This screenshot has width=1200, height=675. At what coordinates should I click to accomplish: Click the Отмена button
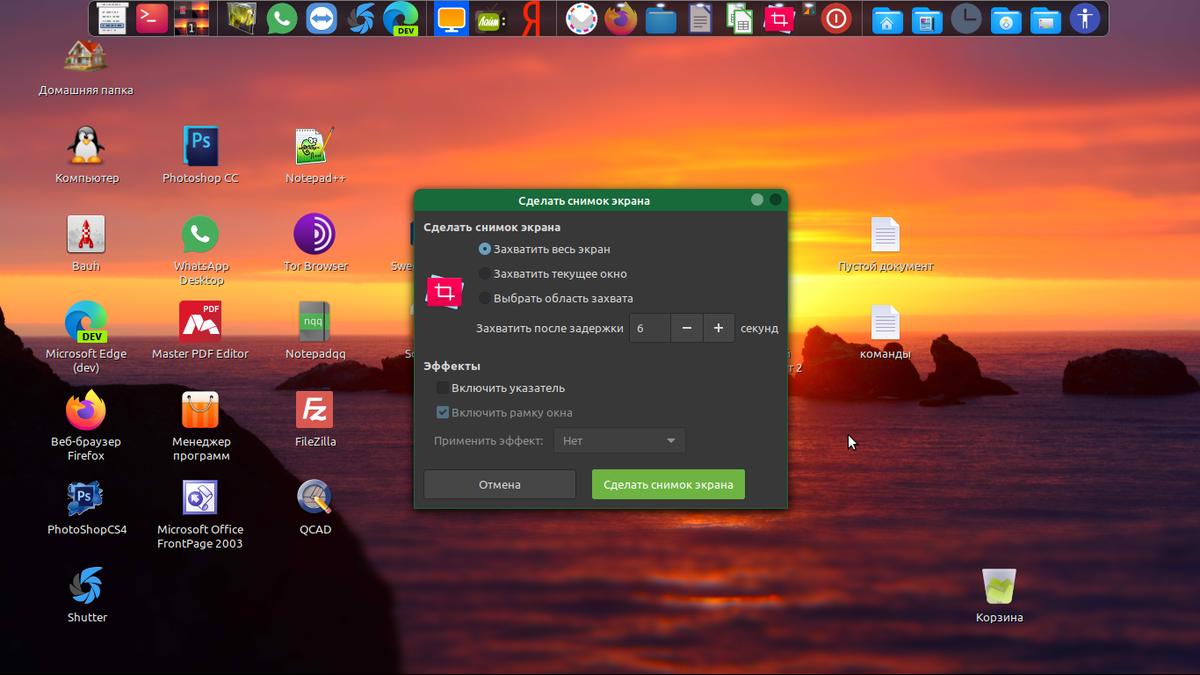pyautogui.click(x=500, y=484)
